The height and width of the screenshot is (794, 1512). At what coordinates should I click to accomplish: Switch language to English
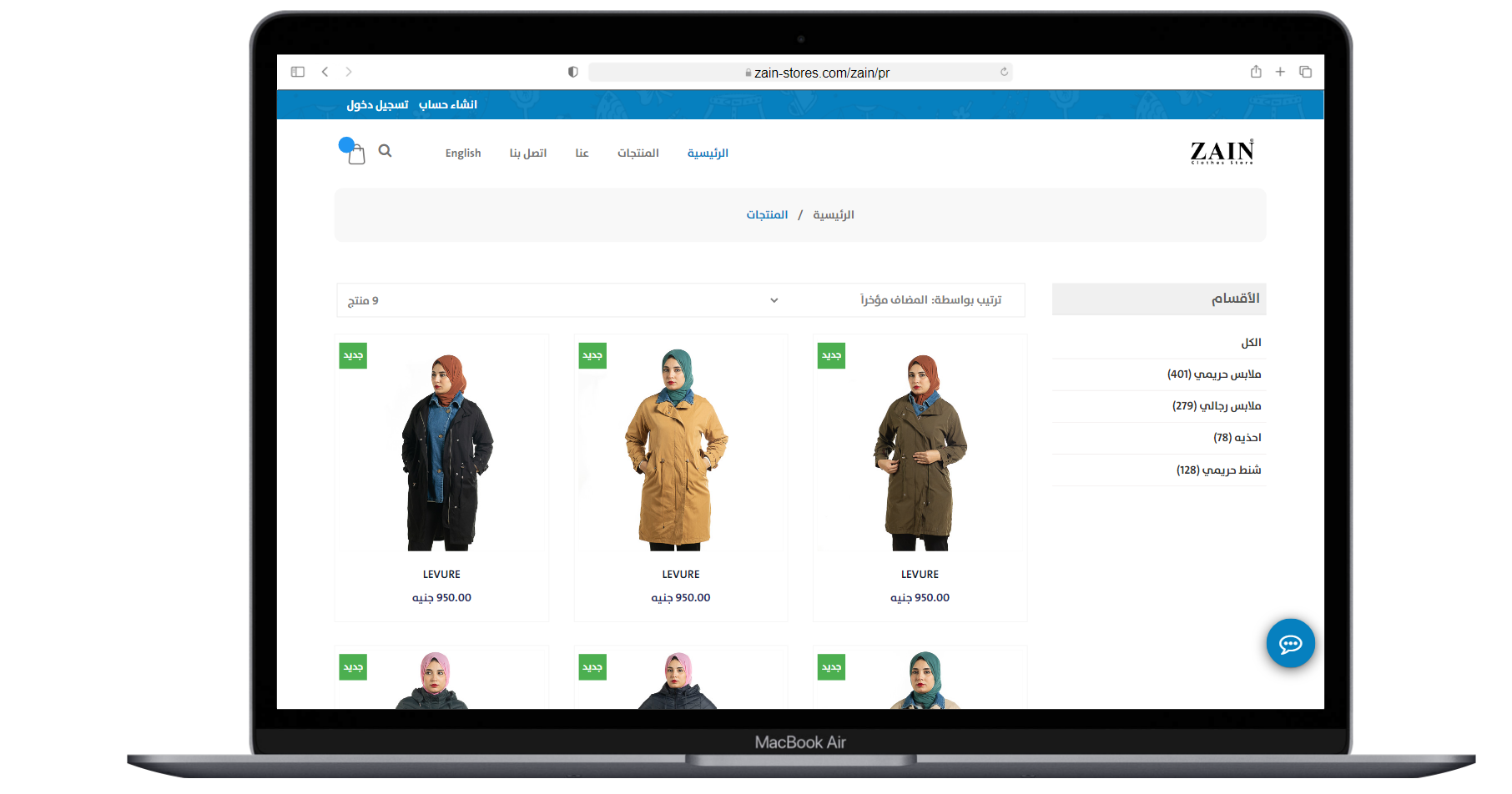[x=463, y=153]
